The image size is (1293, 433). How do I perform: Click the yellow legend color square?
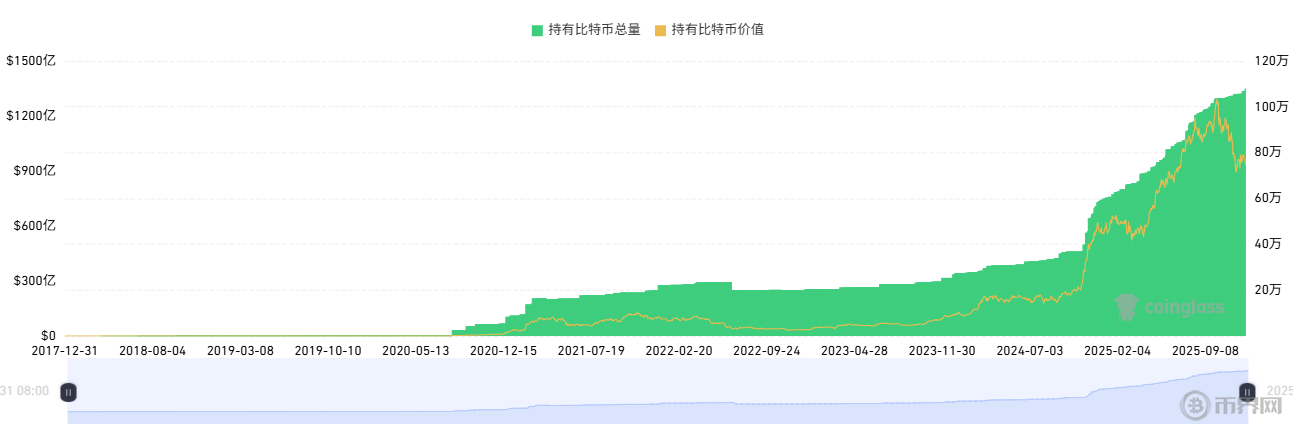(x=660, y=30)
